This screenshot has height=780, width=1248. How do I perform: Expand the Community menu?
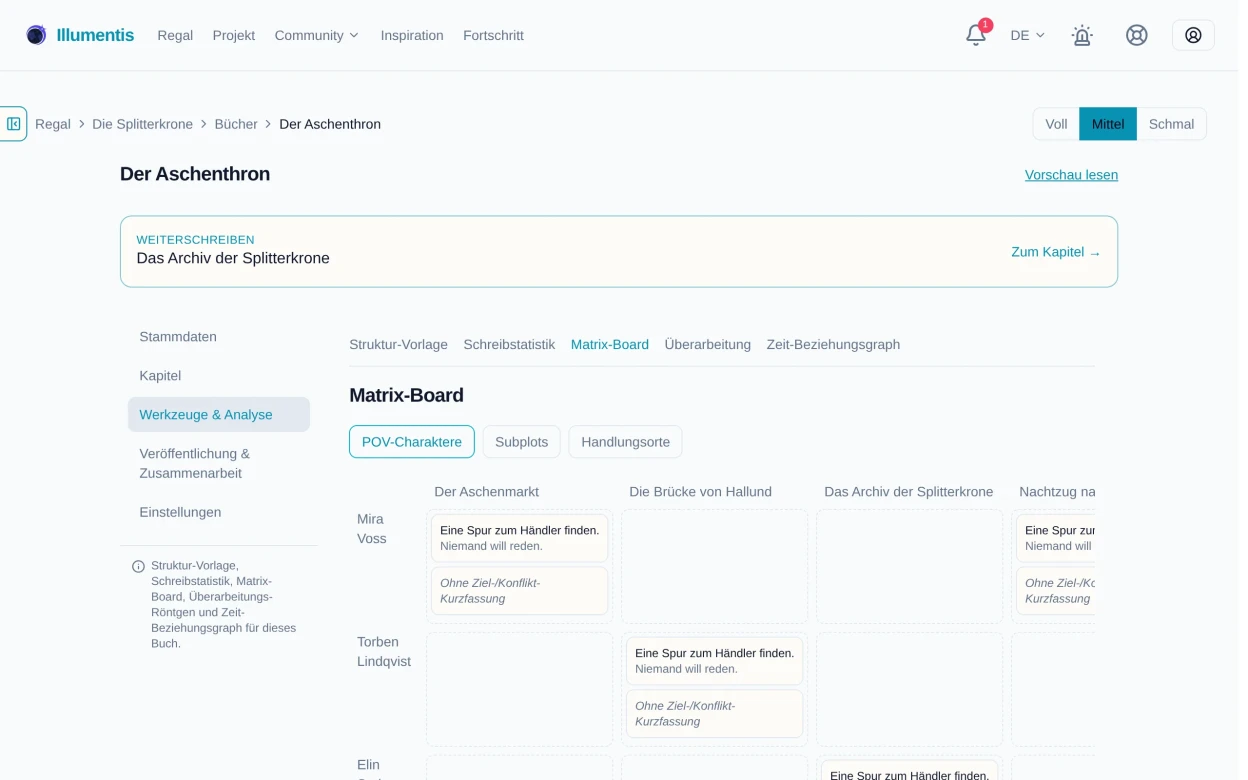click(x=316, y=35)
